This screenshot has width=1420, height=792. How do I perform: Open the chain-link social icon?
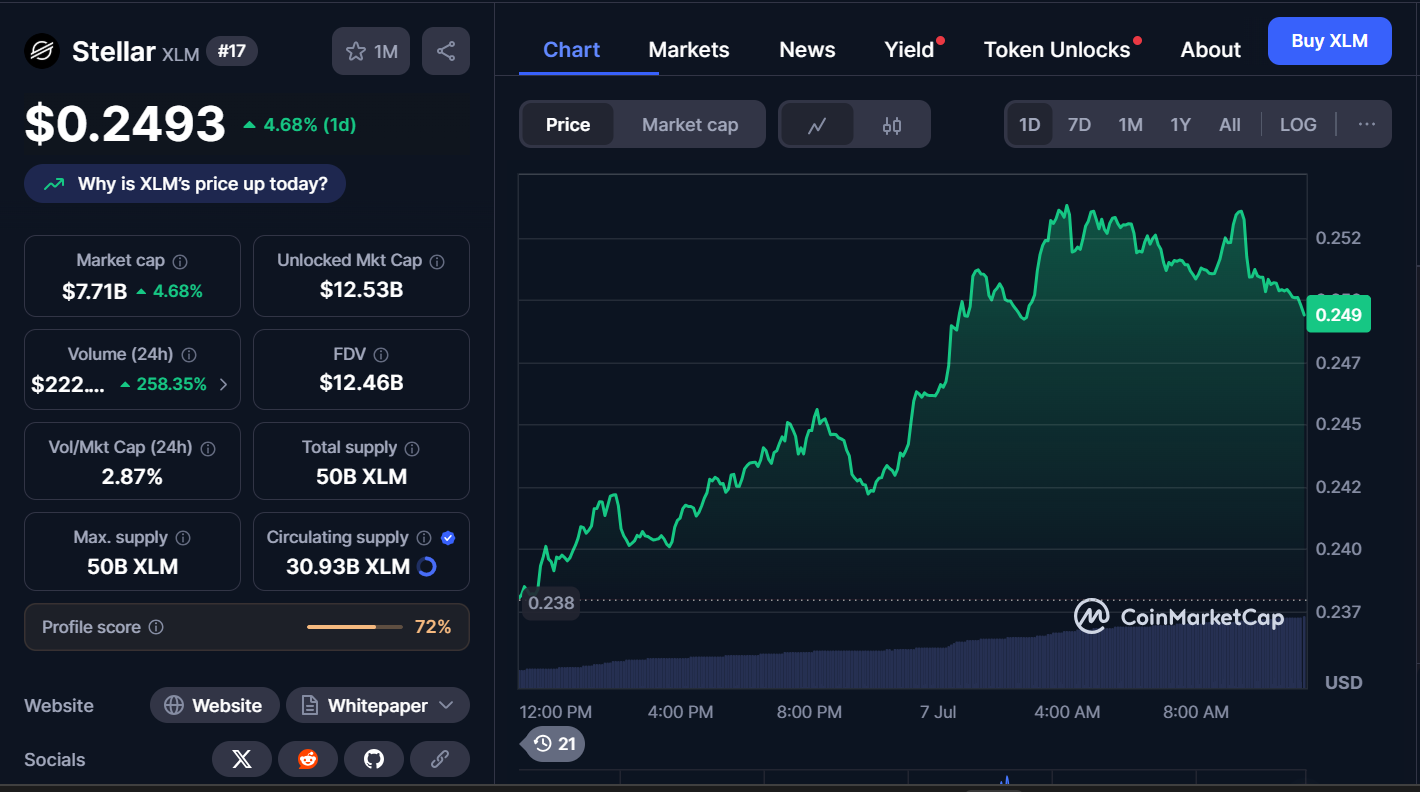[439, 759]
